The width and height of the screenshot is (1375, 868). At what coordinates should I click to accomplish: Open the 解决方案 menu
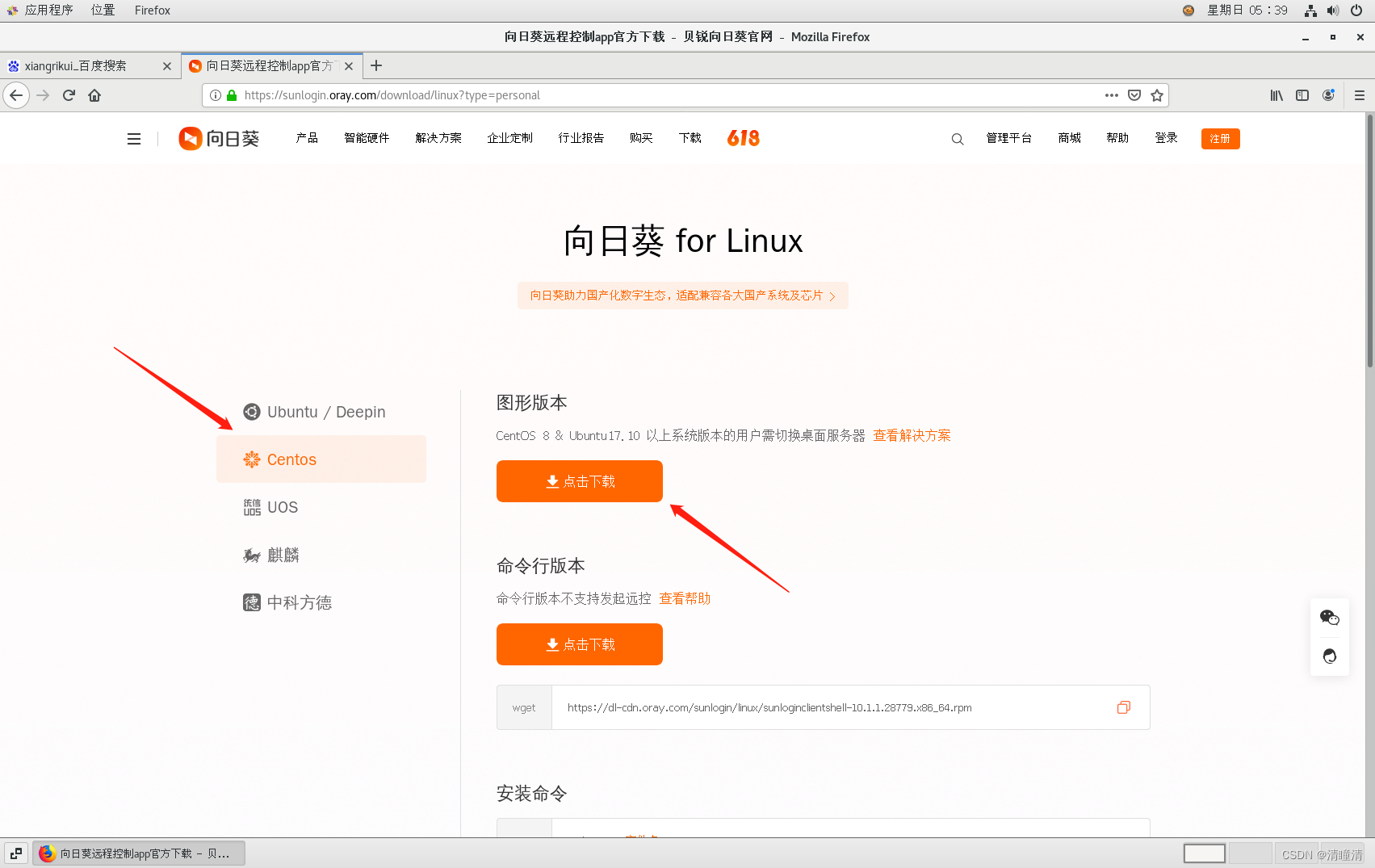click(x=438, y=138)
